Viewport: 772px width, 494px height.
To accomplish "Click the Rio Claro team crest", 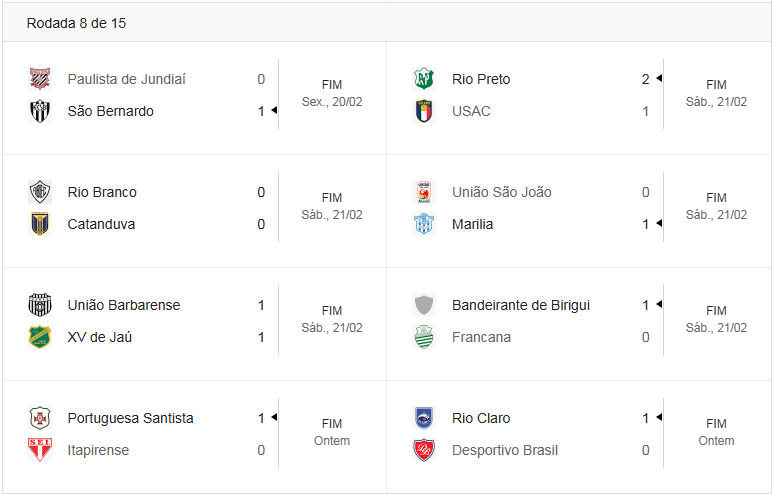I will tap(424, 418).
